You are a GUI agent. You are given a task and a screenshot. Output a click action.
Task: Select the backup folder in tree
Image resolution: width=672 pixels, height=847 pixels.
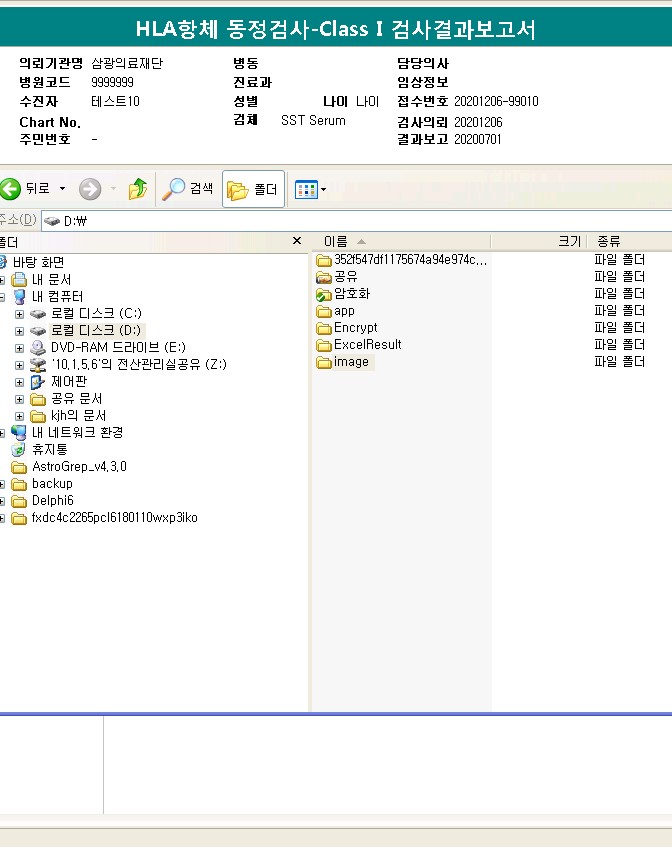(52, 483)
